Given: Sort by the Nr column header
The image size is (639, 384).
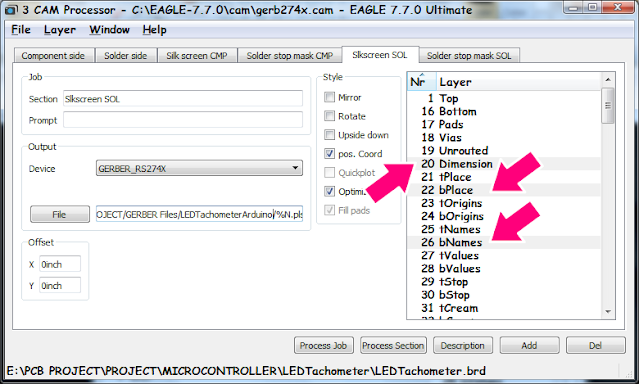Looking at the screenshot, I should [x=422, y=82].
